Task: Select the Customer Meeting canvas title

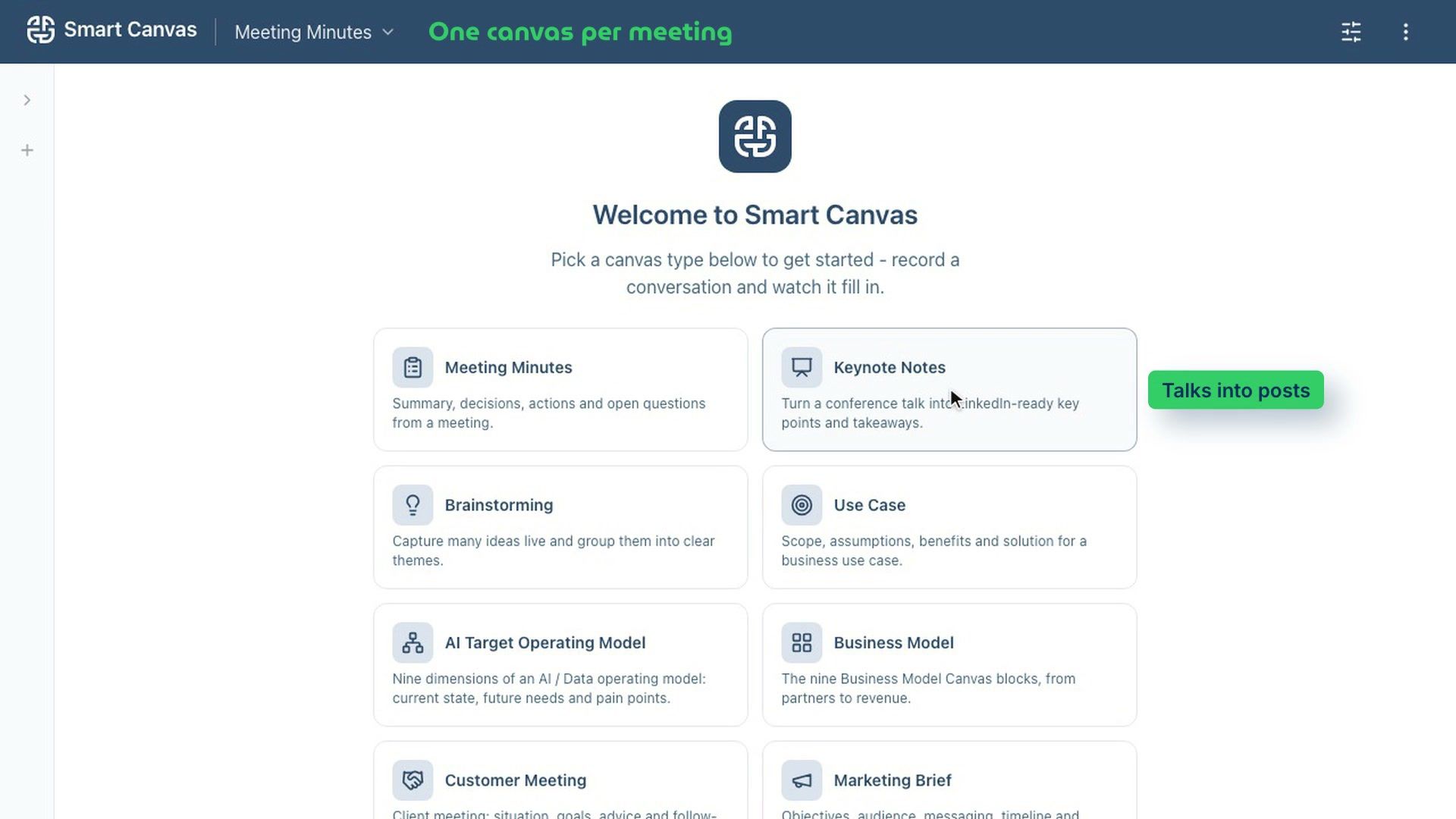Action: [x=515, y=780]
